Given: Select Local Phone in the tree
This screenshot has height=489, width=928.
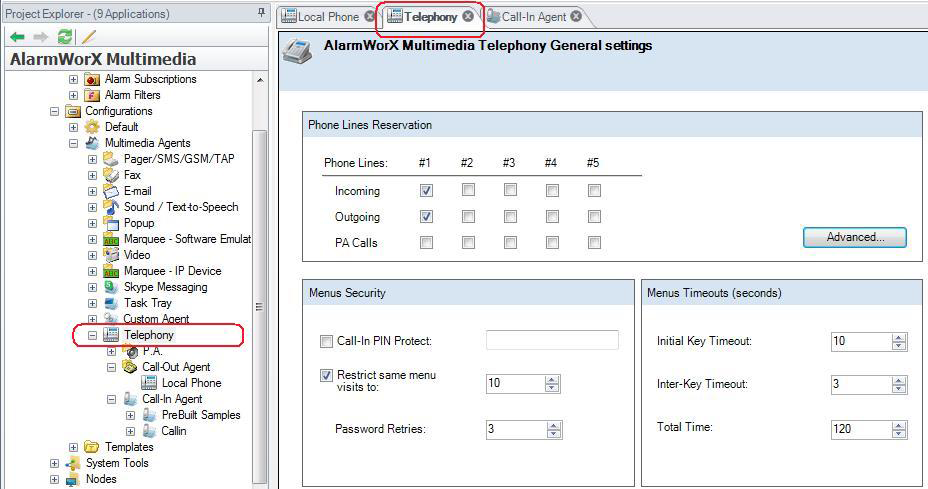Looking at the screenshot, I should click(191, 383).
